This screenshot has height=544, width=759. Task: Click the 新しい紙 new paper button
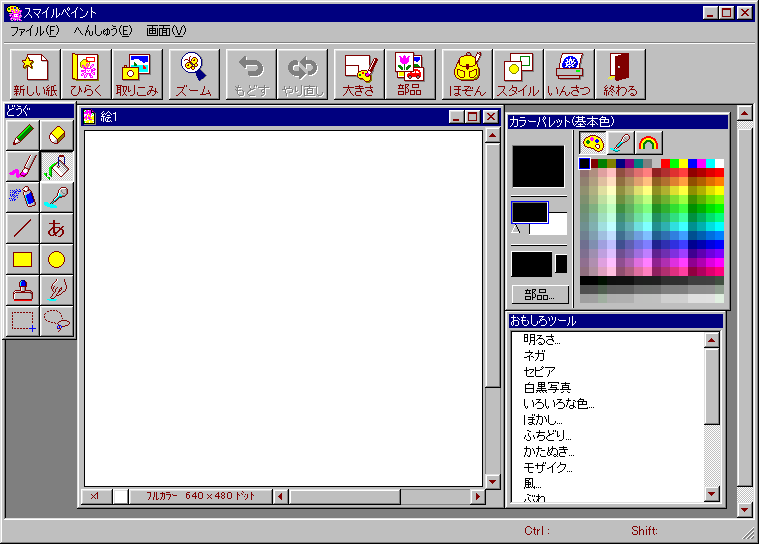pyautogui.click(x=34, y=74)
